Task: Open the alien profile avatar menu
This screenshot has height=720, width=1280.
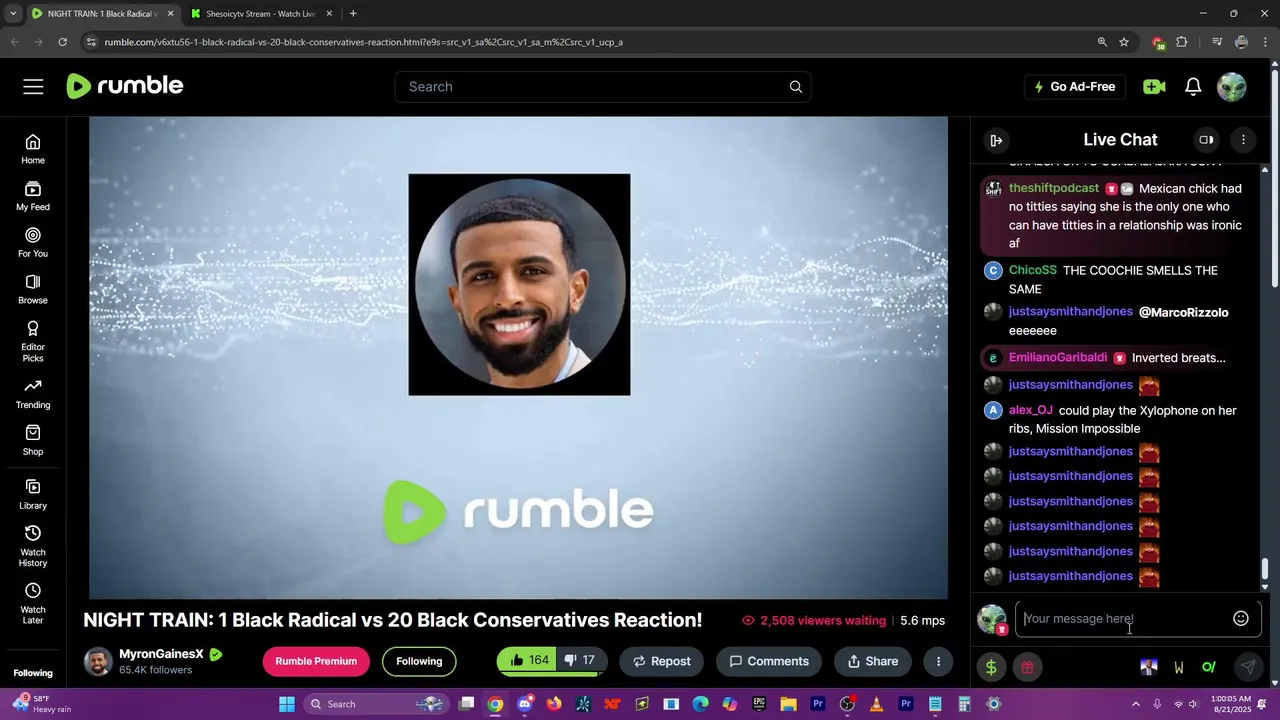Action: pyautogui.click(x=1232, y=87)
